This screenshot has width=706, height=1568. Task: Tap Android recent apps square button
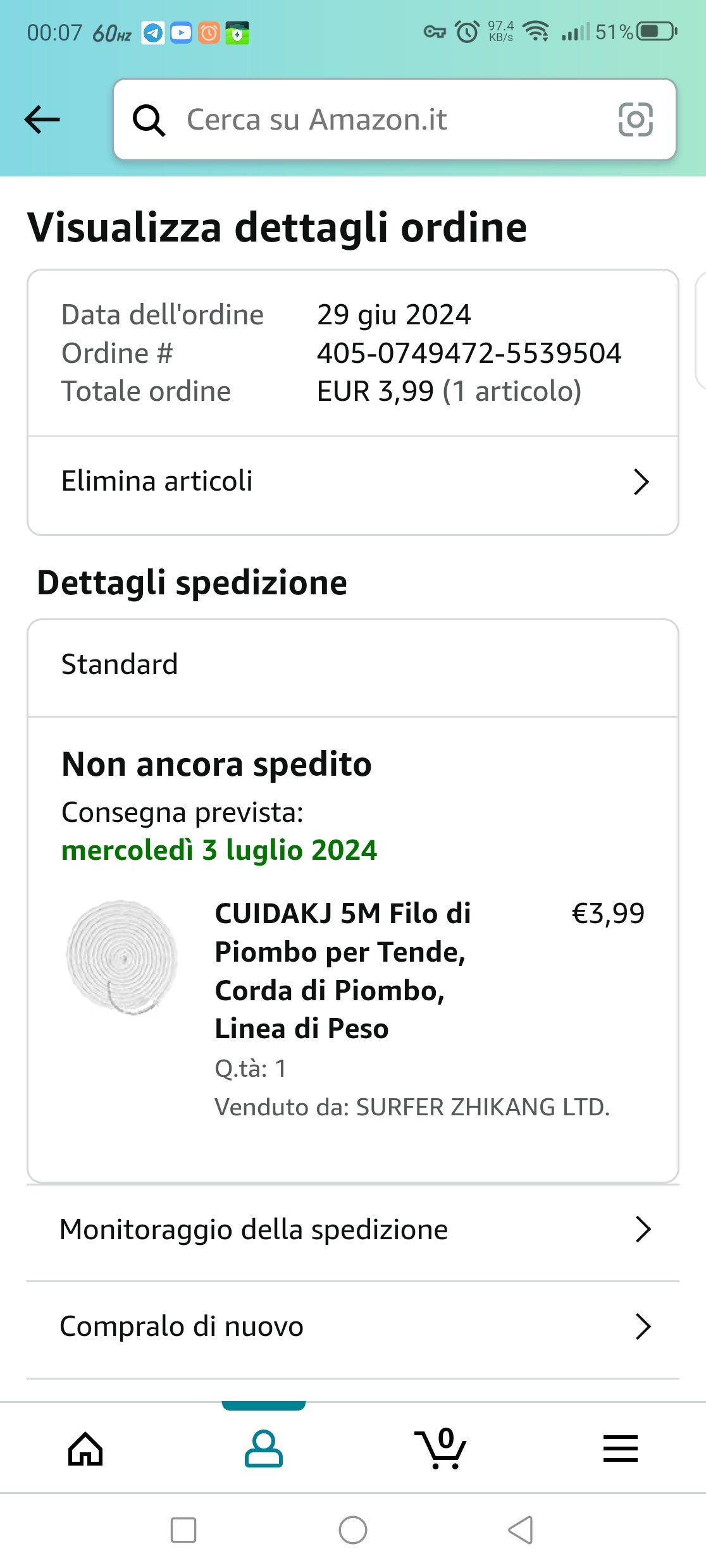pos(183,1530)
